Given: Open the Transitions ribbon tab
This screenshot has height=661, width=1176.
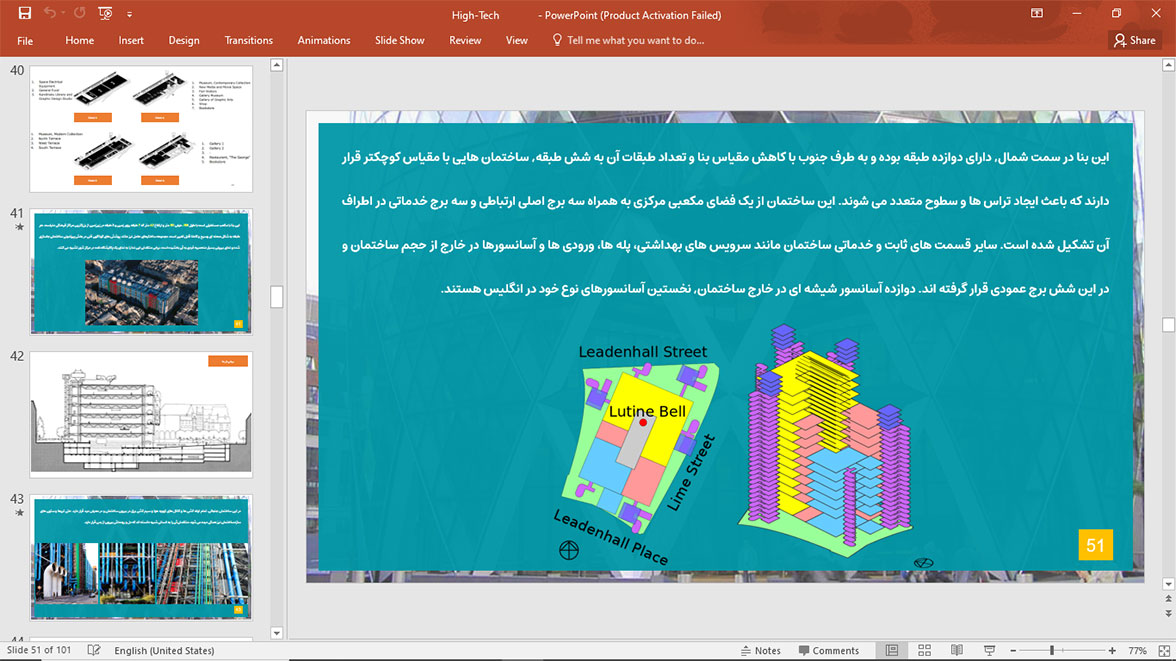Looking at the screenshot, I should (248, 41).
